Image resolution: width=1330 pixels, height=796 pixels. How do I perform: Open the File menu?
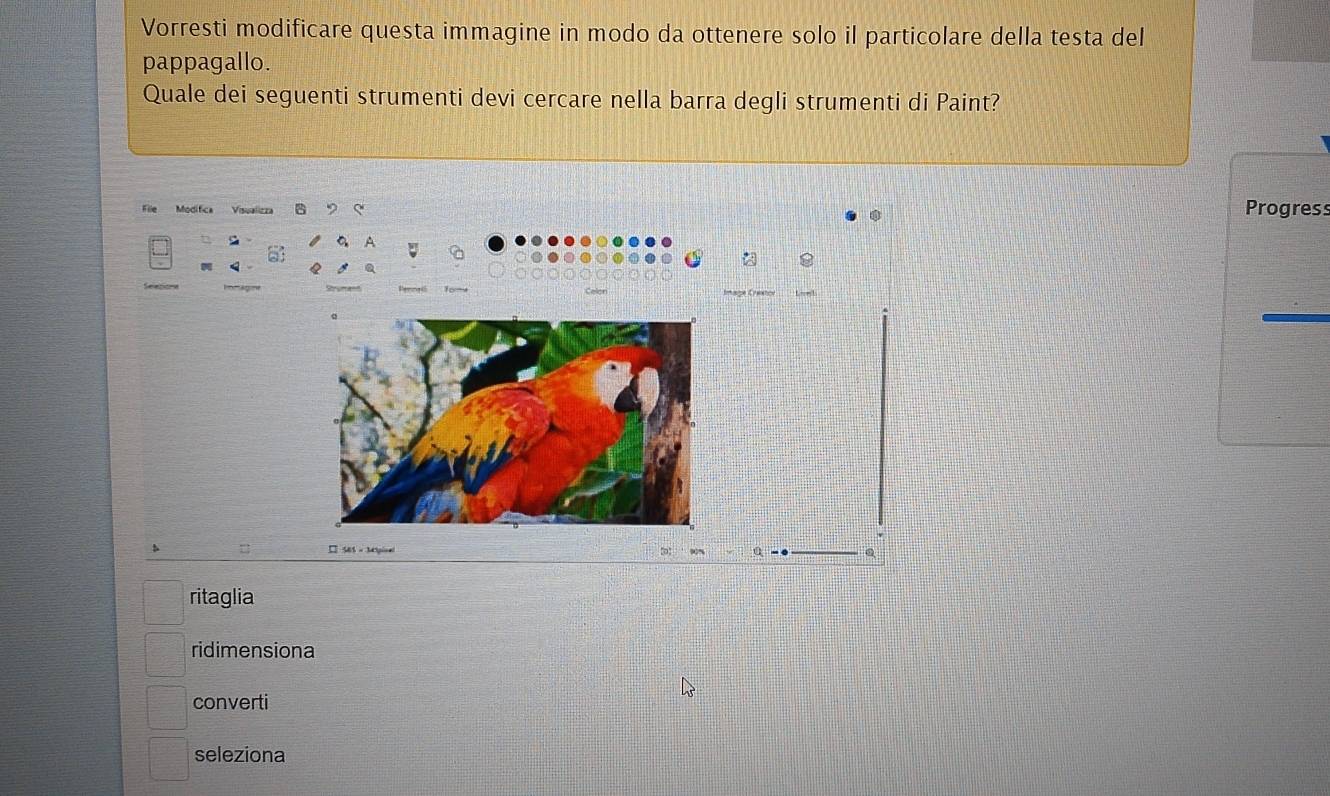pyautogui.click(x=151, y=209)
